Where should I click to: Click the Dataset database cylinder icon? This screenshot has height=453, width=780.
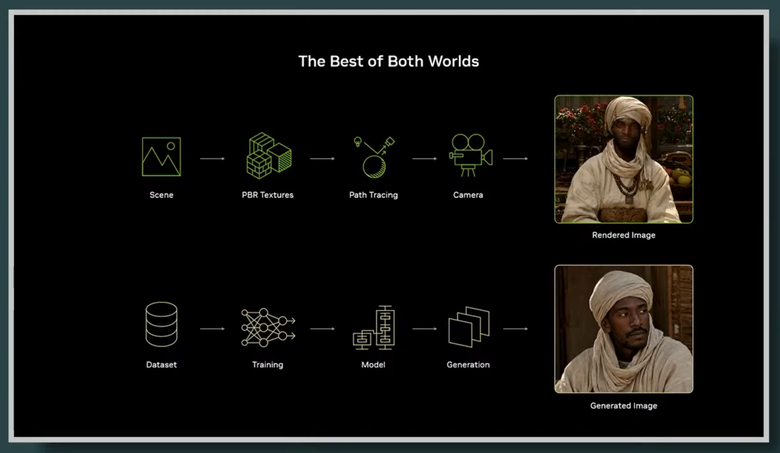[161, 324]
